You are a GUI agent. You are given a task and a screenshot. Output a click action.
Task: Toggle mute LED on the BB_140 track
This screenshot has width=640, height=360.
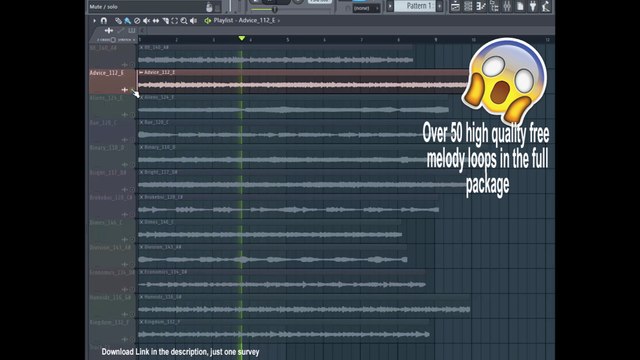(132, 65)
